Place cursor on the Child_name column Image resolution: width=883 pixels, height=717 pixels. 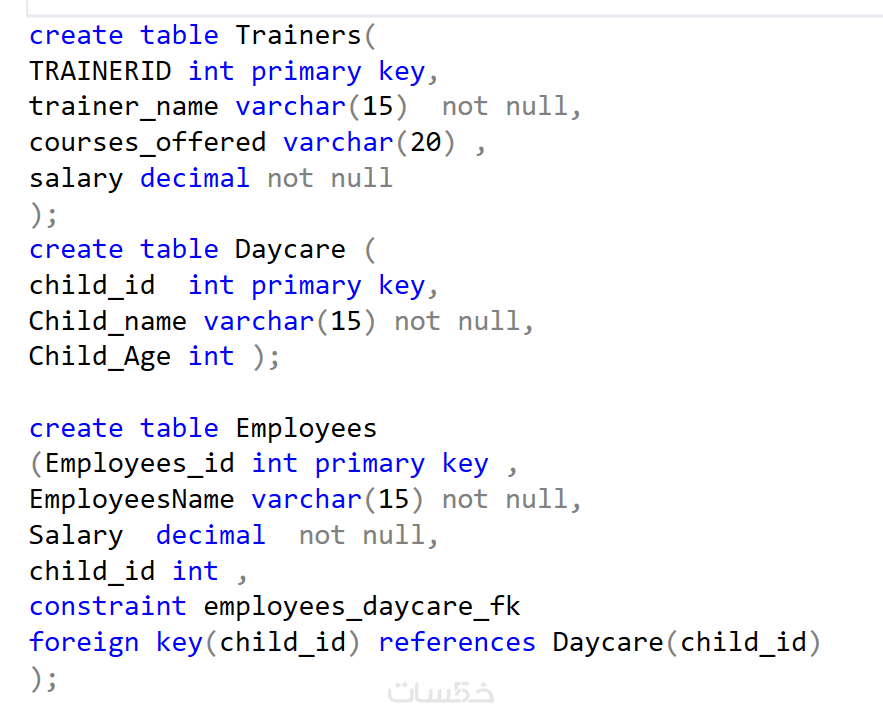(107, 321)
